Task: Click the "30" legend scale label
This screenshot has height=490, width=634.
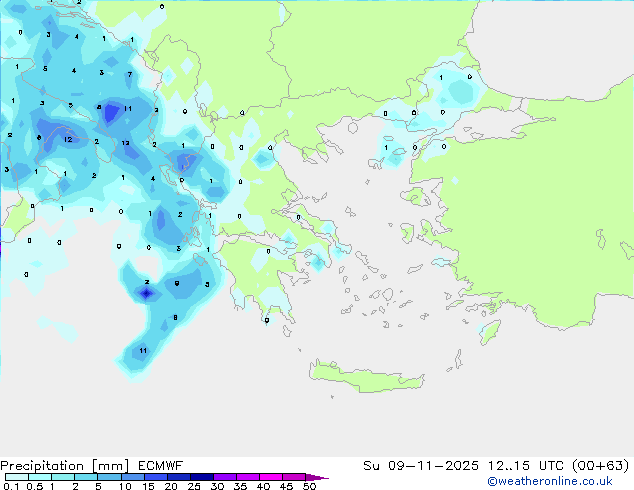Action: (x=217, y=486)
